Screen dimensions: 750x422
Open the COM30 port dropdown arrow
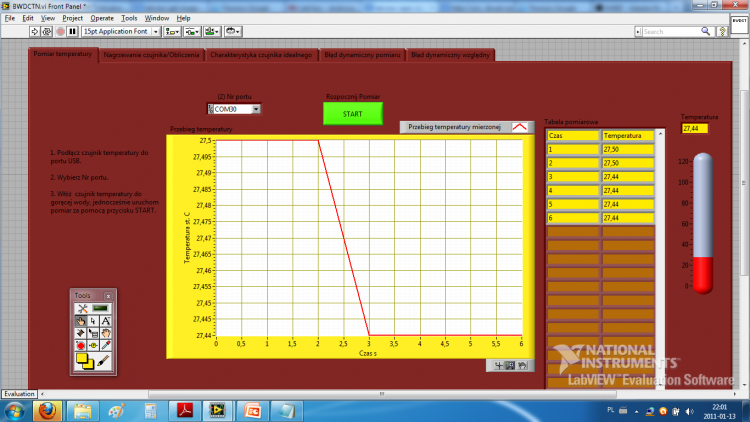click(256, 109)
